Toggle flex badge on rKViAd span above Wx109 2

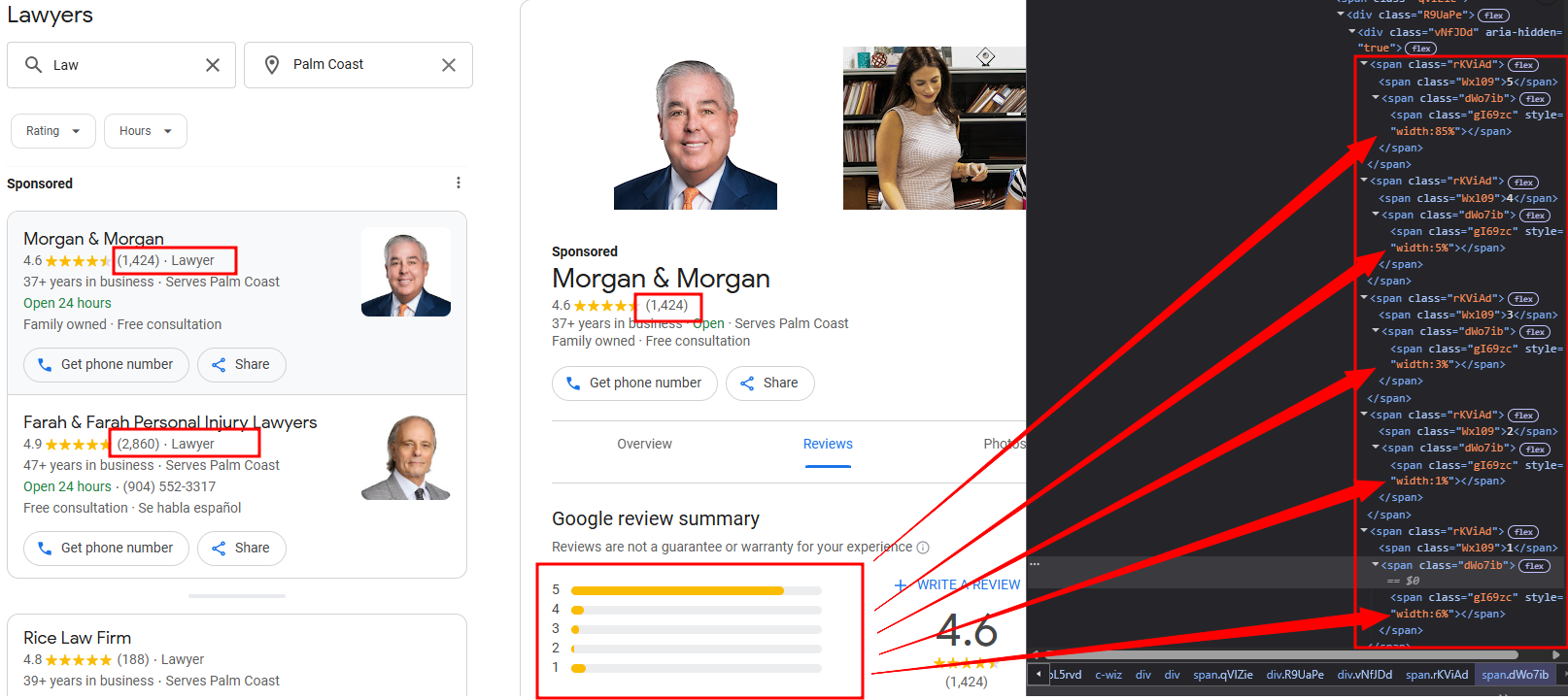[1523, 416]
